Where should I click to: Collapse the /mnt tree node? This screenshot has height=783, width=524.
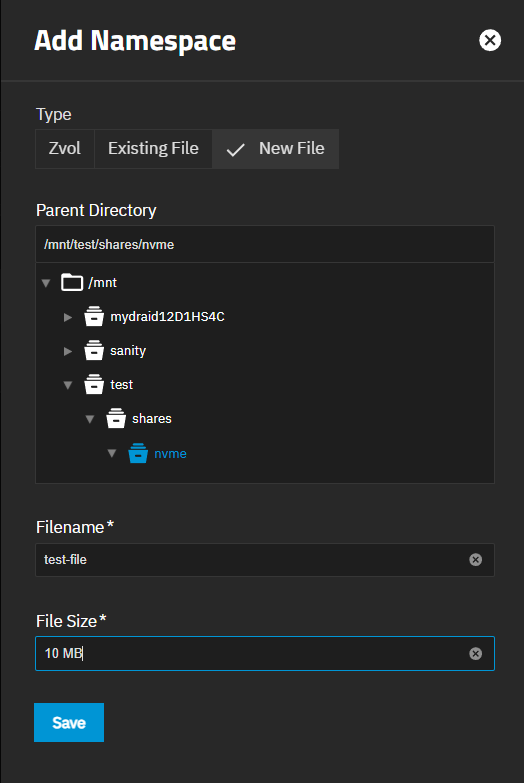46,283
